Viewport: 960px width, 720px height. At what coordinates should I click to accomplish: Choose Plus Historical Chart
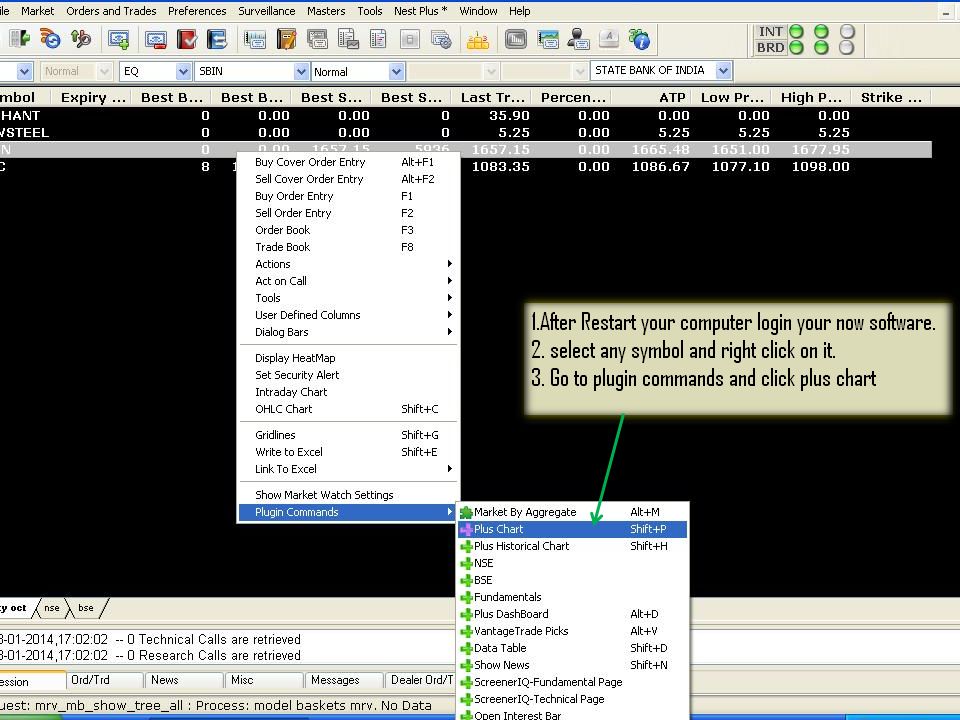[x=572, y=546]
